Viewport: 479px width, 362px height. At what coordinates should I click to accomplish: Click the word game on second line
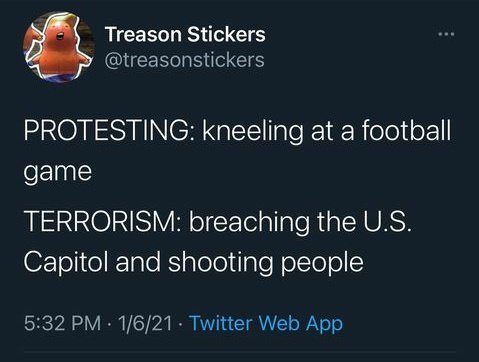58,173
